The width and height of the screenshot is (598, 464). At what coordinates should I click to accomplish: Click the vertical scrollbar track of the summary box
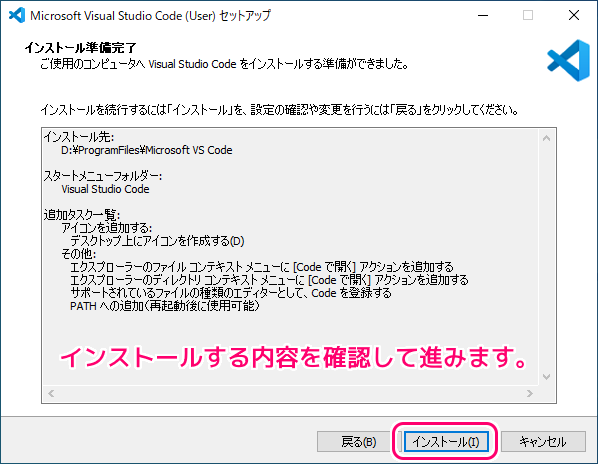click(x=547, y=257)
